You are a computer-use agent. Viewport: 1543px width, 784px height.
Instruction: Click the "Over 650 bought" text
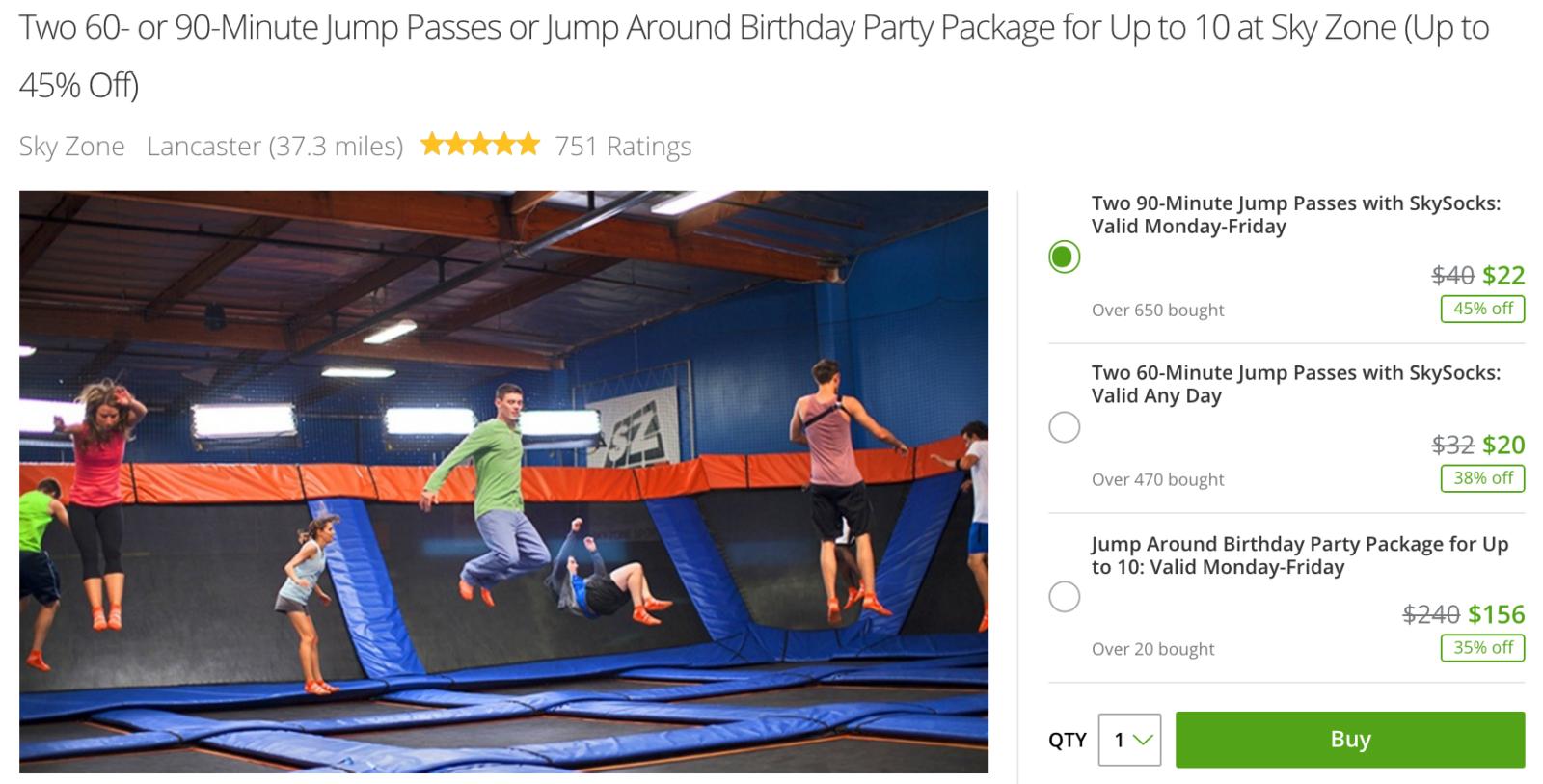click(1157, 311)
